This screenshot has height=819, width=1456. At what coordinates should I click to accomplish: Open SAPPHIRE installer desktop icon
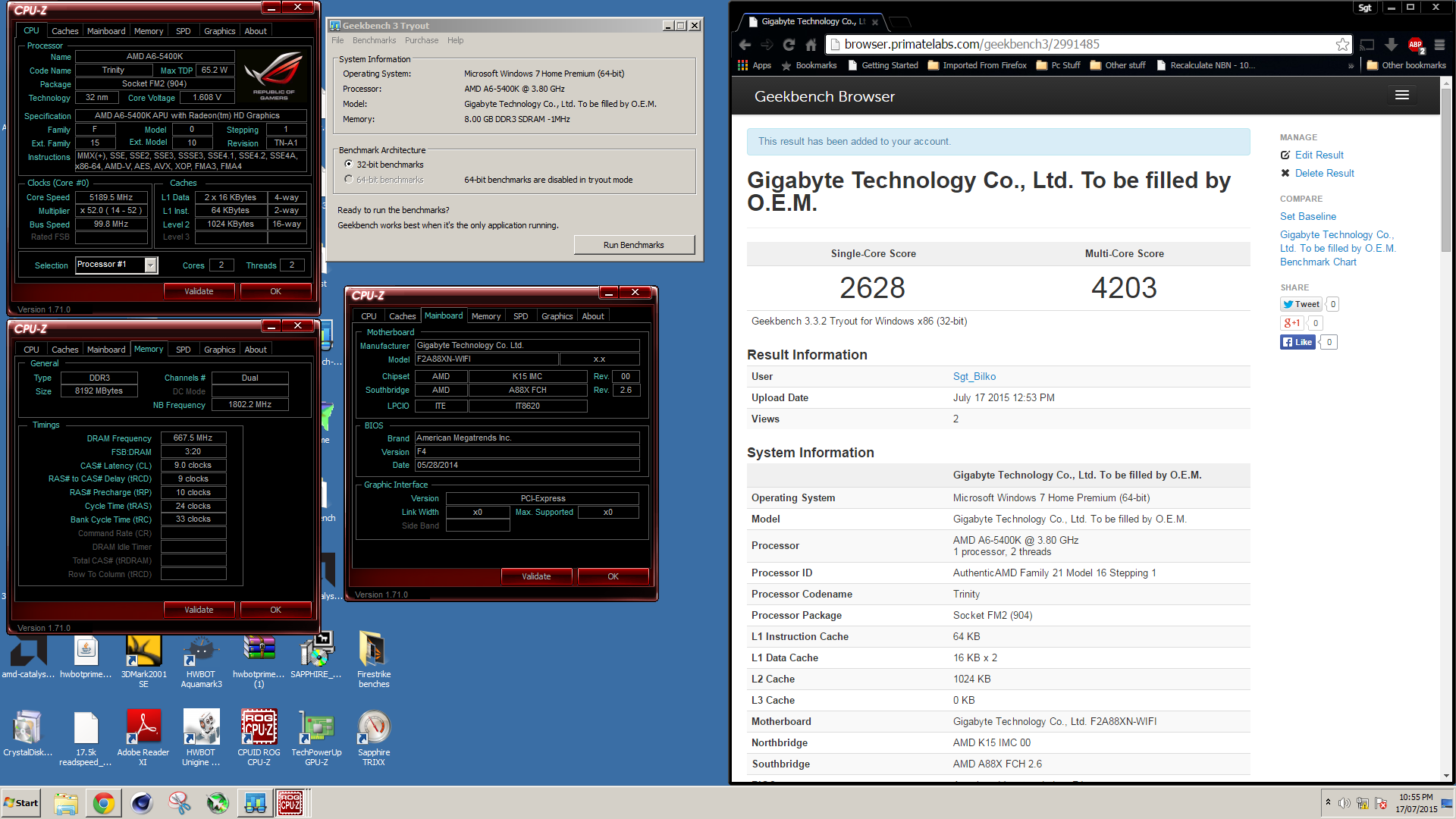click(316, 657)
